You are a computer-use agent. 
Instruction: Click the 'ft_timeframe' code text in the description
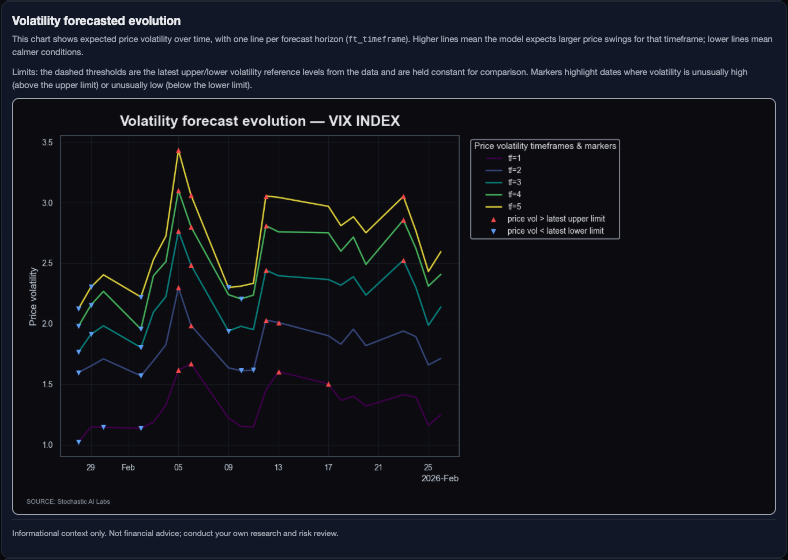coord(376,39)
